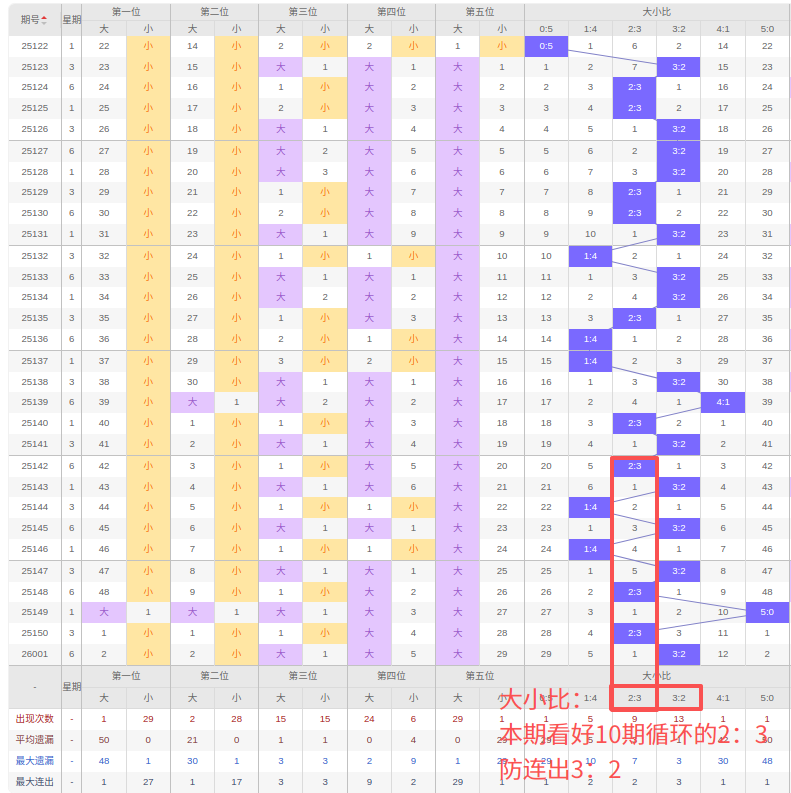Click the 2:3 label in red outlined box

635,698
